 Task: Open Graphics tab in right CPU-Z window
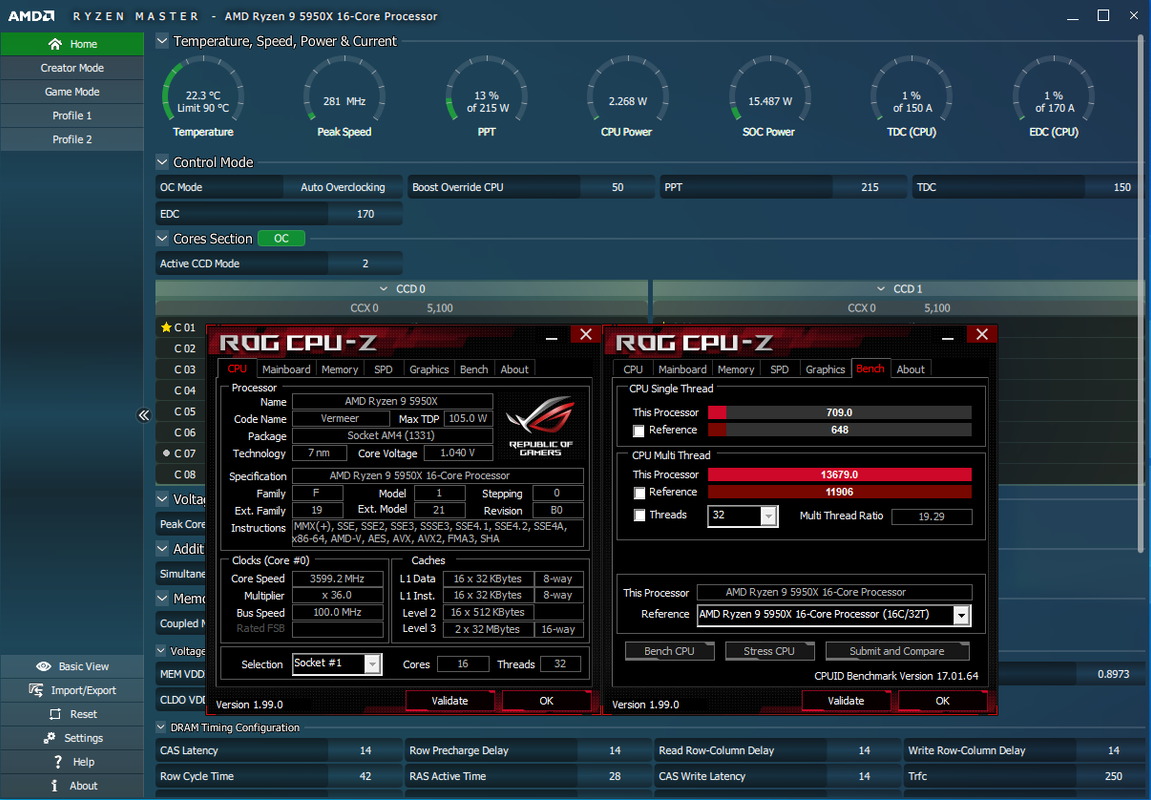825,369
